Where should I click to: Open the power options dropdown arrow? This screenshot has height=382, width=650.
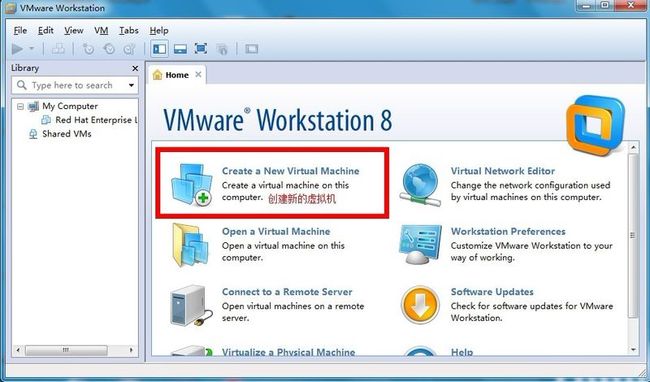32,49
